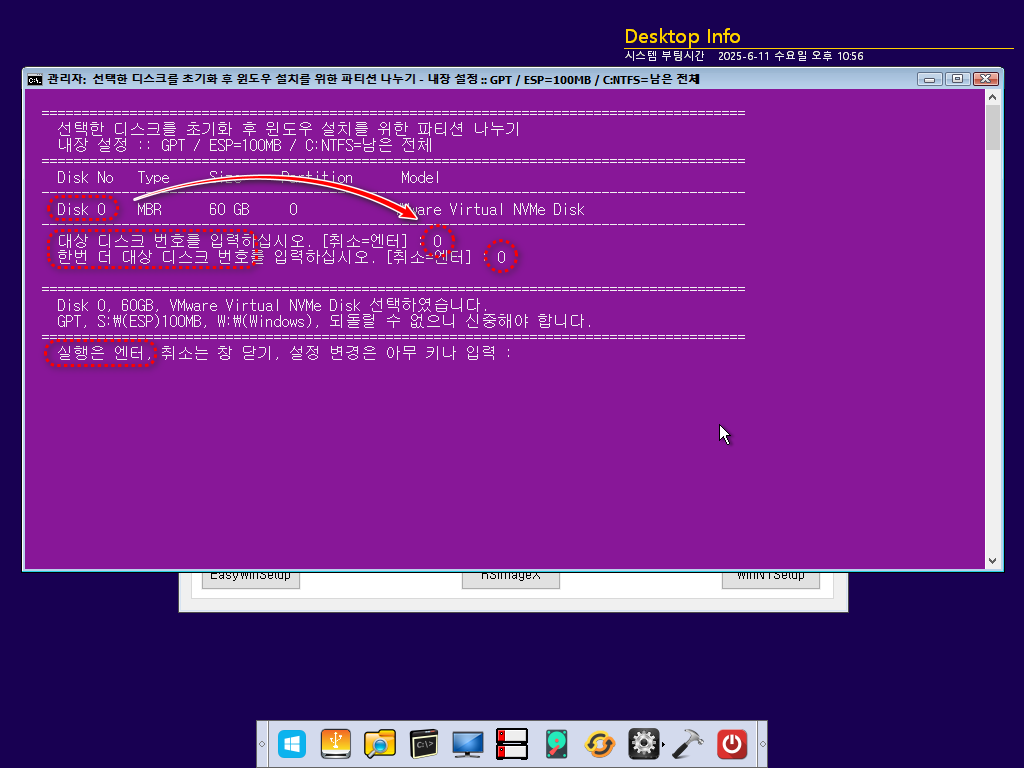Open the blue monitor display icon
Viewport: 1024px width, 768px height.
468,744
